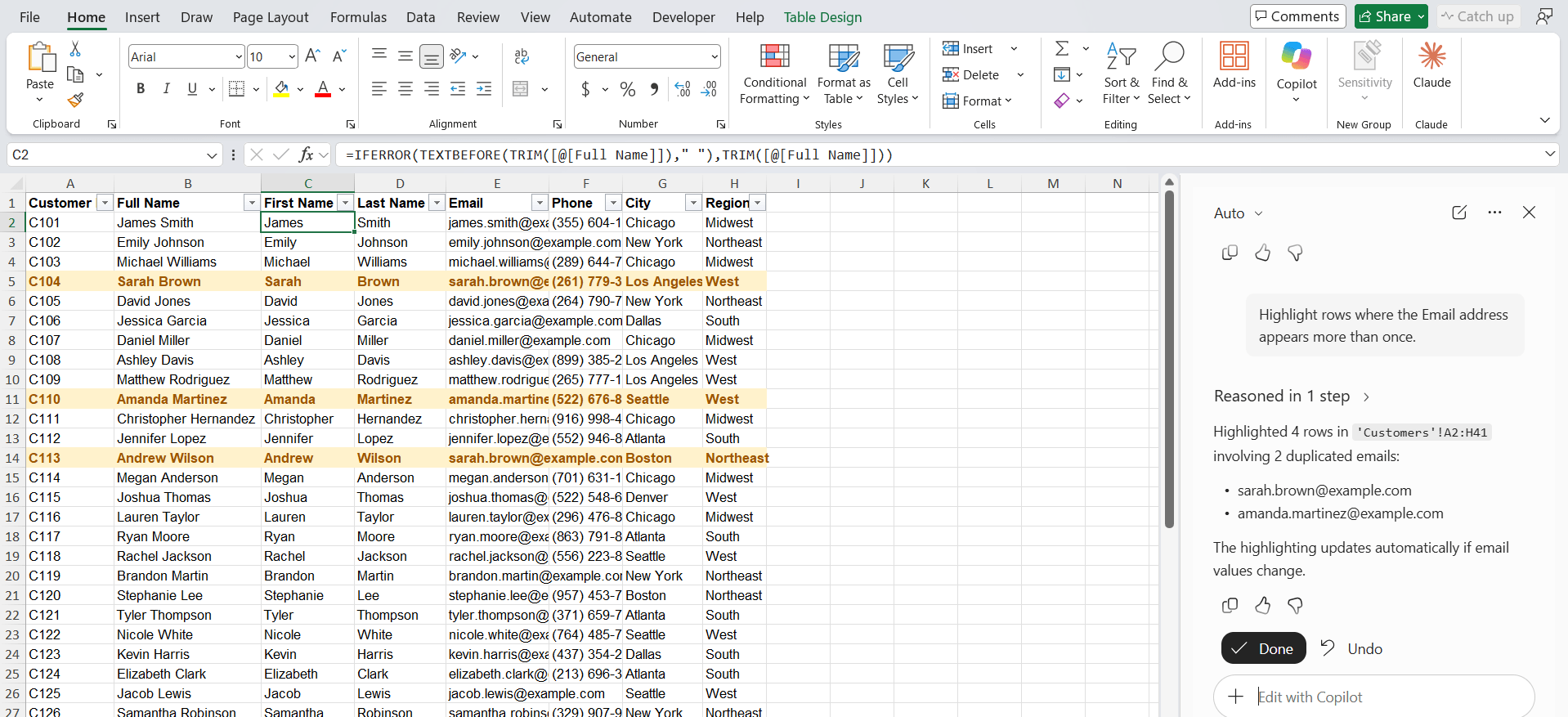Click Decrease Decimal icon
The height and width of the screenshot is (717, 1568).
[710, 88]
